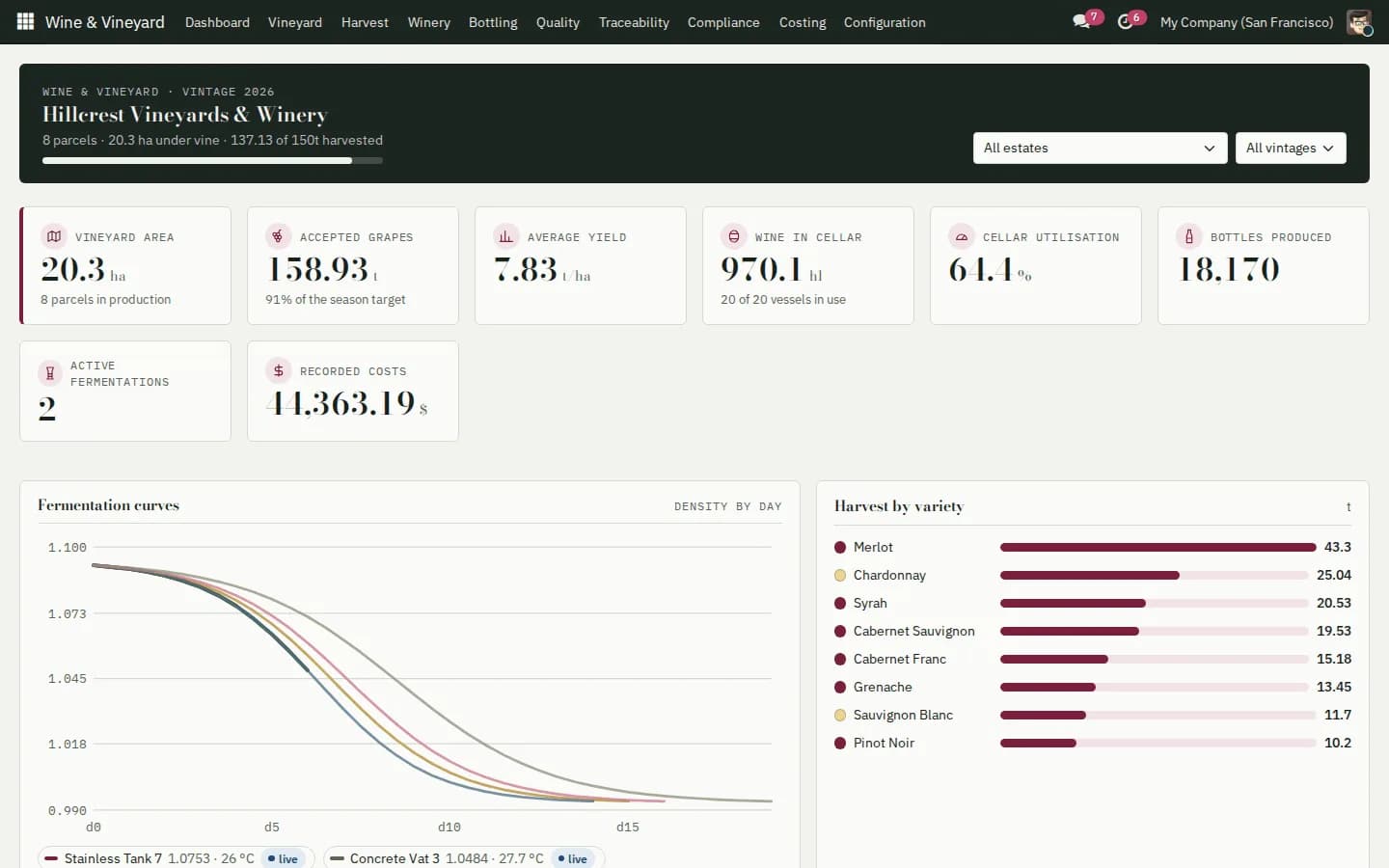Click the Vineyard Area map icon
1389x868 pixels.
tap(54, 236)
